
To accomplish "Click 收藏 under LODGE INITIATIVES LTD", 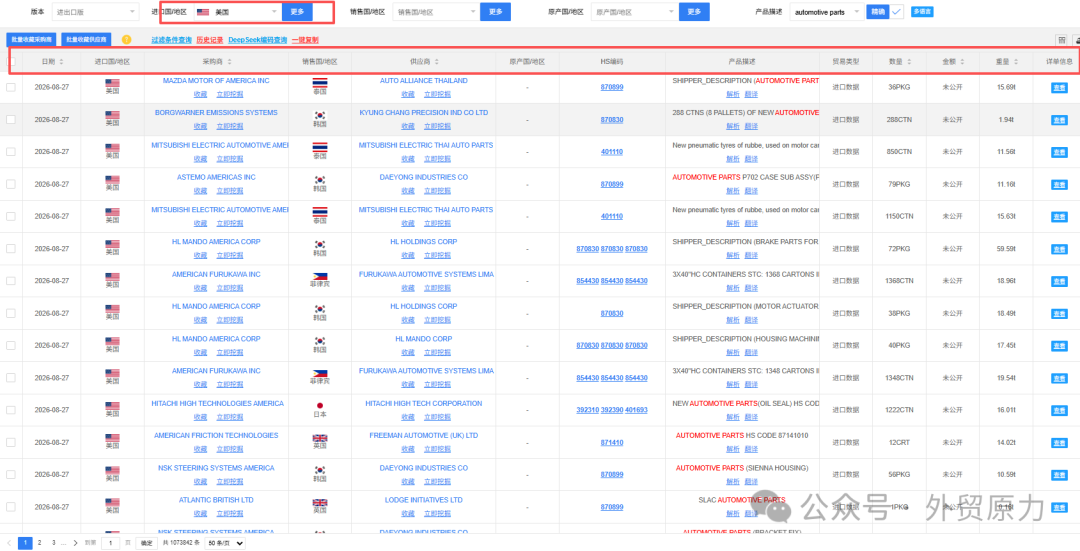I will (408, 514).
